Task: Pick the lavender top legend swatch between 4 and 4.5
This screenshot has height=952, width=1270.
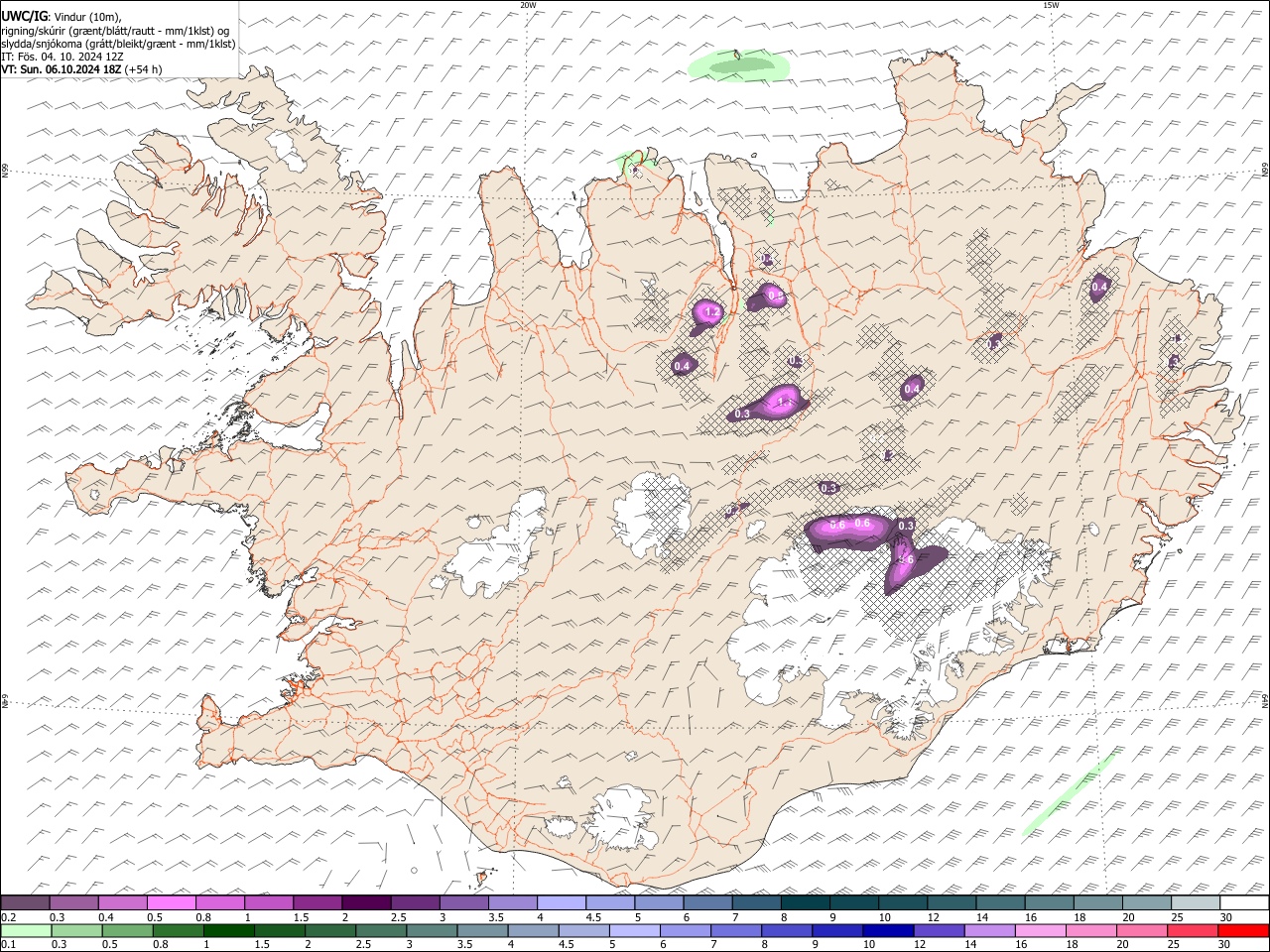Action: 561,902
